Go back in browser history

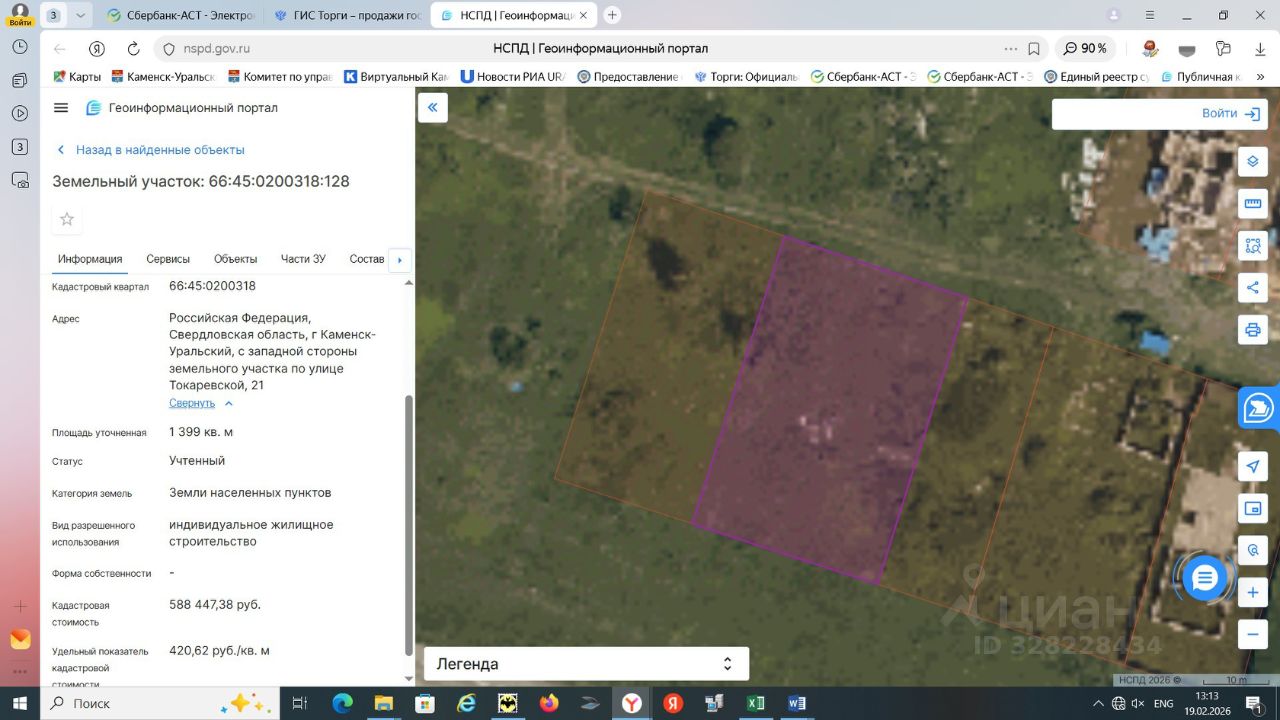point(60,49)
